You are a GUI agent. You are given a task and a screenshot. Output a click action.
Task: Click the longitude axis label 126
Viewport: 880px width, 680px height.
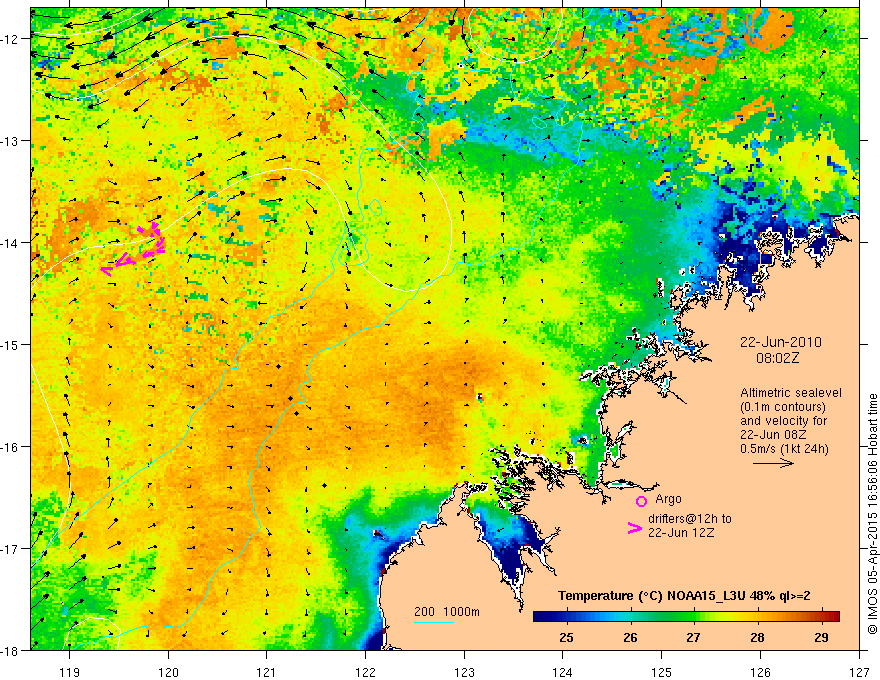click(760, 672)
